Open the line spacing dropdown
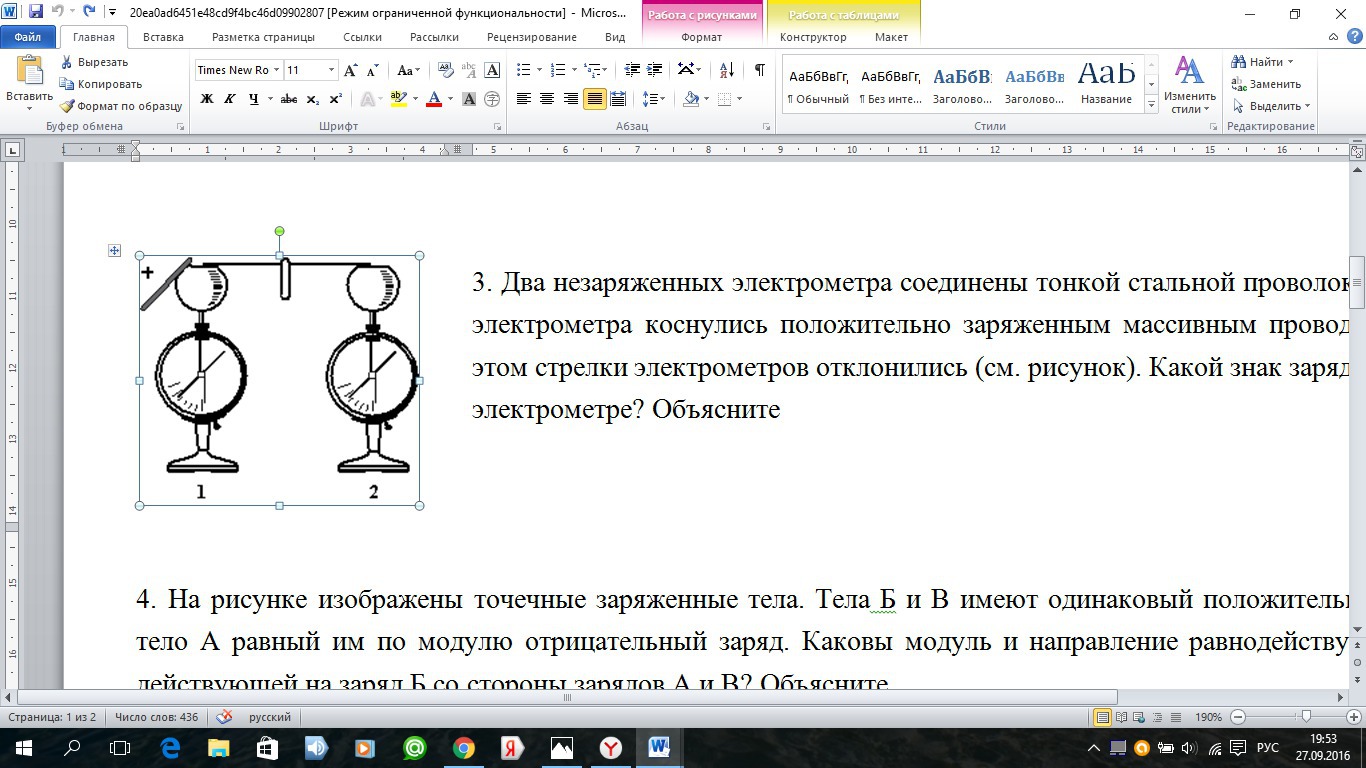Viewport: 1366px width, 768px height. coord(654,99)
